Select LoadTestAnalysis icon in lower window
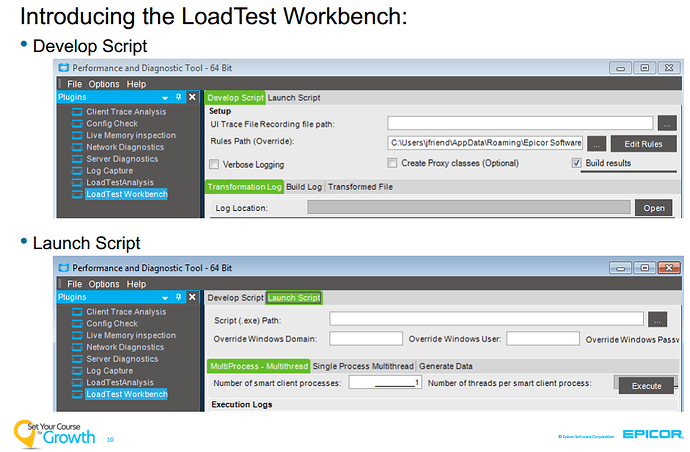Screen dimensions: 690x452 point(77,382)
